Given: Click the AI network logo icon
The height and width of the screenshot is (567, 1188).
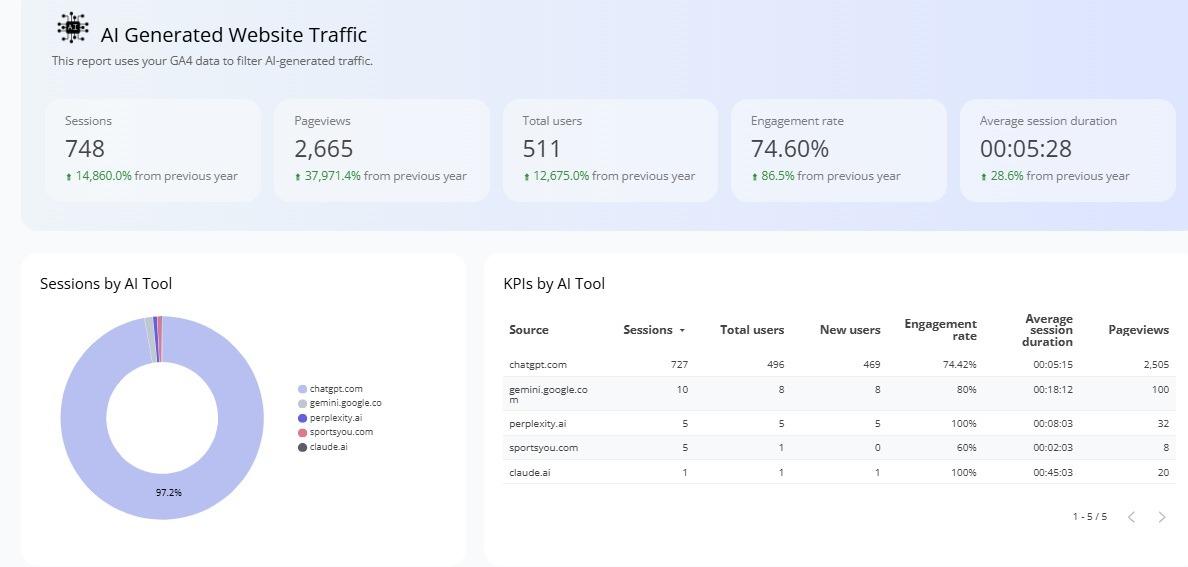Looking at the screenshot, I should [73, 28].
